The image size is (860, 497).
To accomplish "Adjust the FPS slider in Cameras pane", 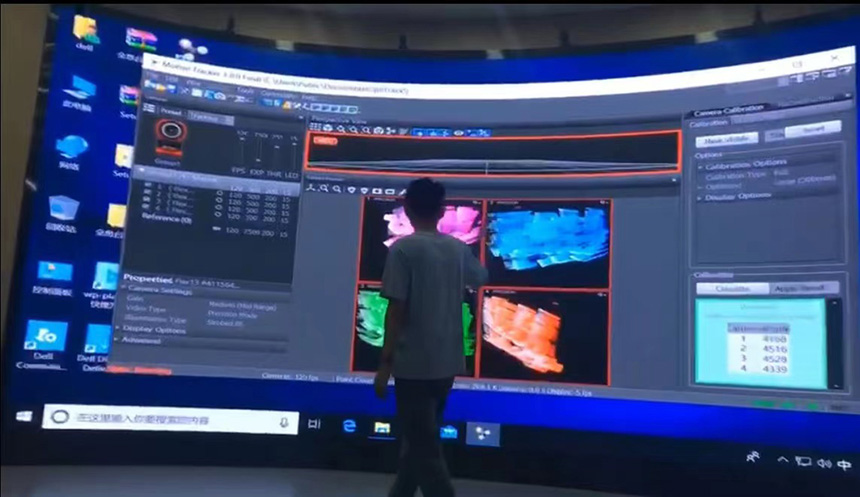I will click(241, 151).
